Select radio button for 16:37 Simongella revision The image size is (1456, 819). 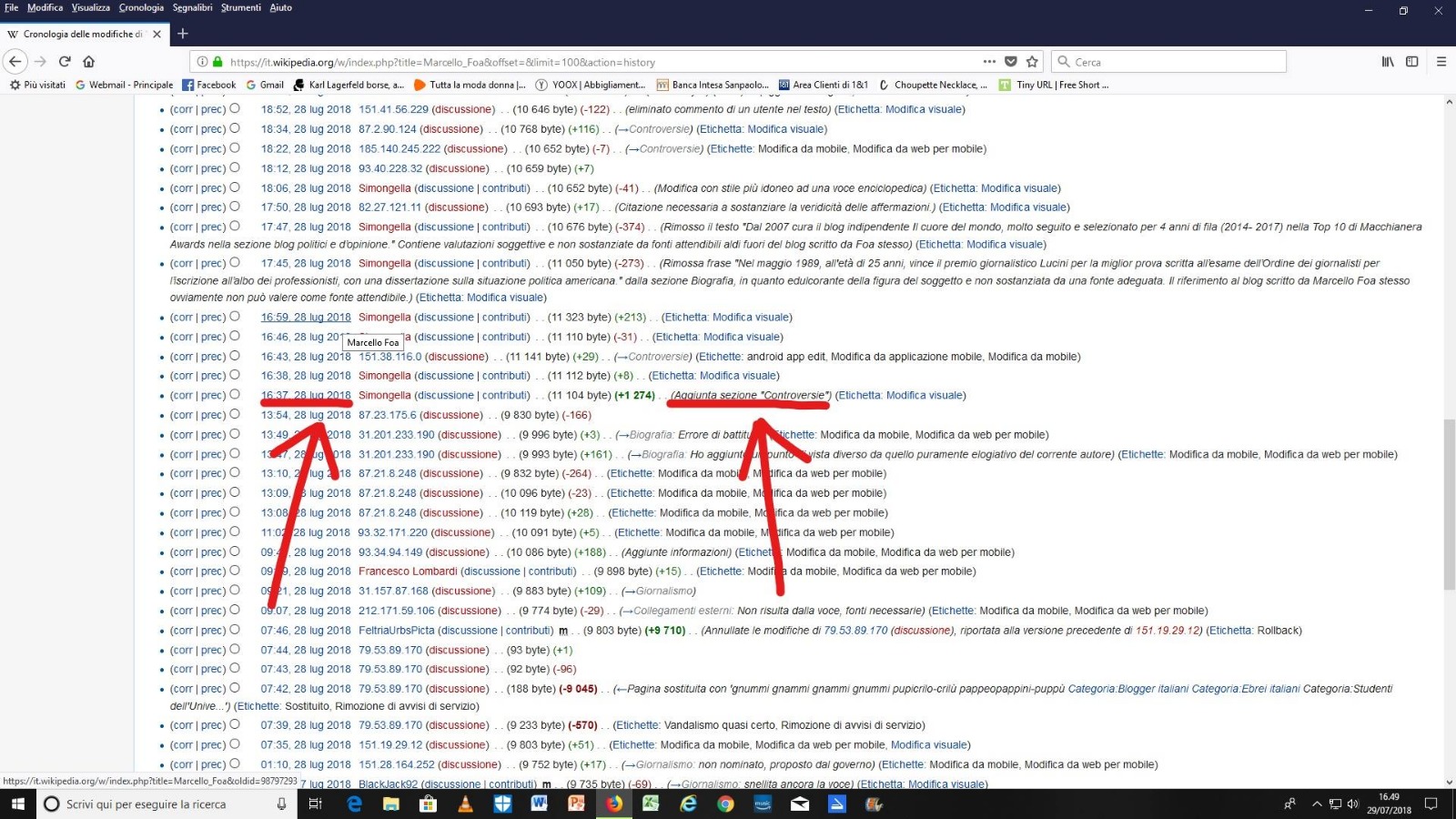click(x=235, y=395)
